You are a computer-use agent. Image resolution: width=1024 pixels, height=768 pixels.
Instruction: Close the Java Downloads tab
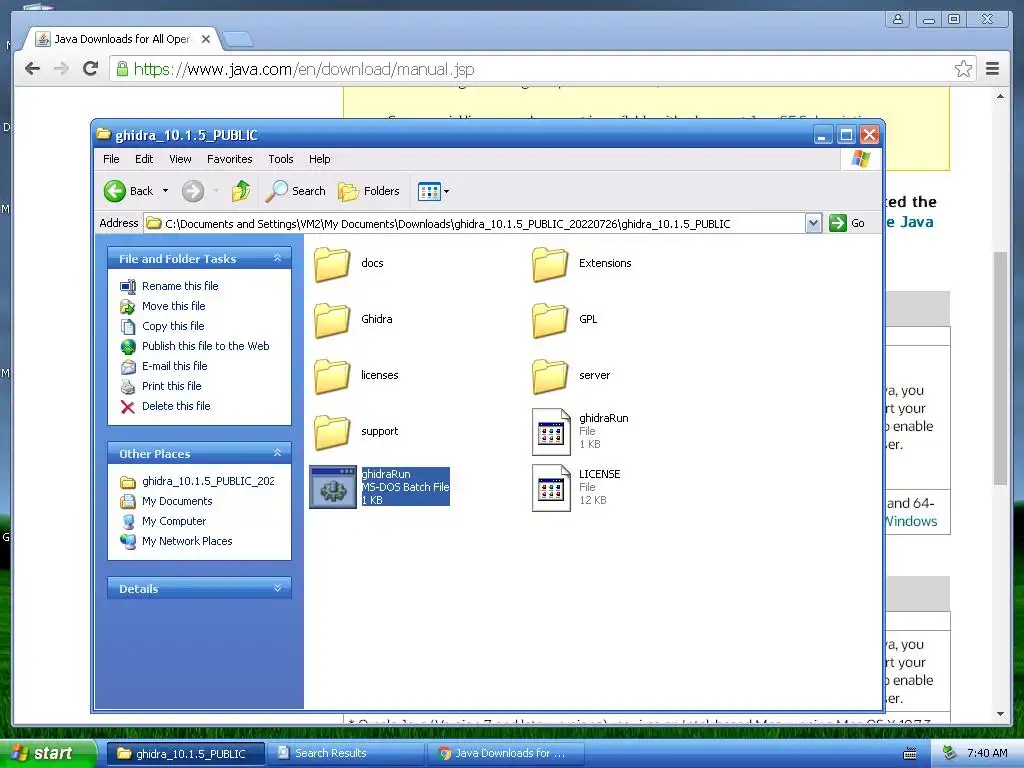click(x=206, y=39)
